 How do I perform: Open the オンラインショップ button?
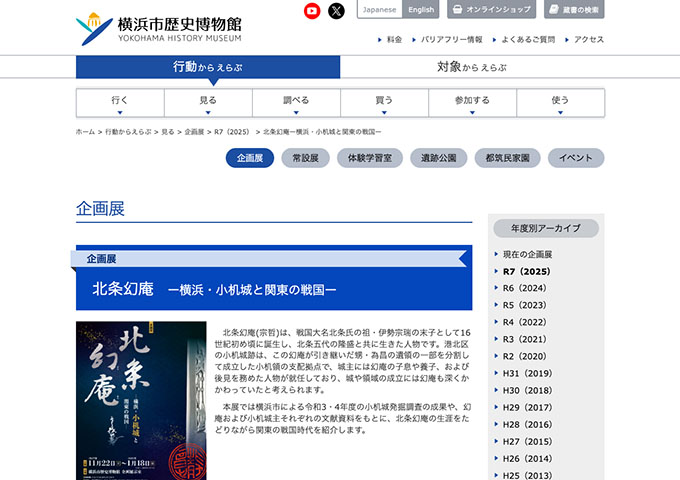491,10
